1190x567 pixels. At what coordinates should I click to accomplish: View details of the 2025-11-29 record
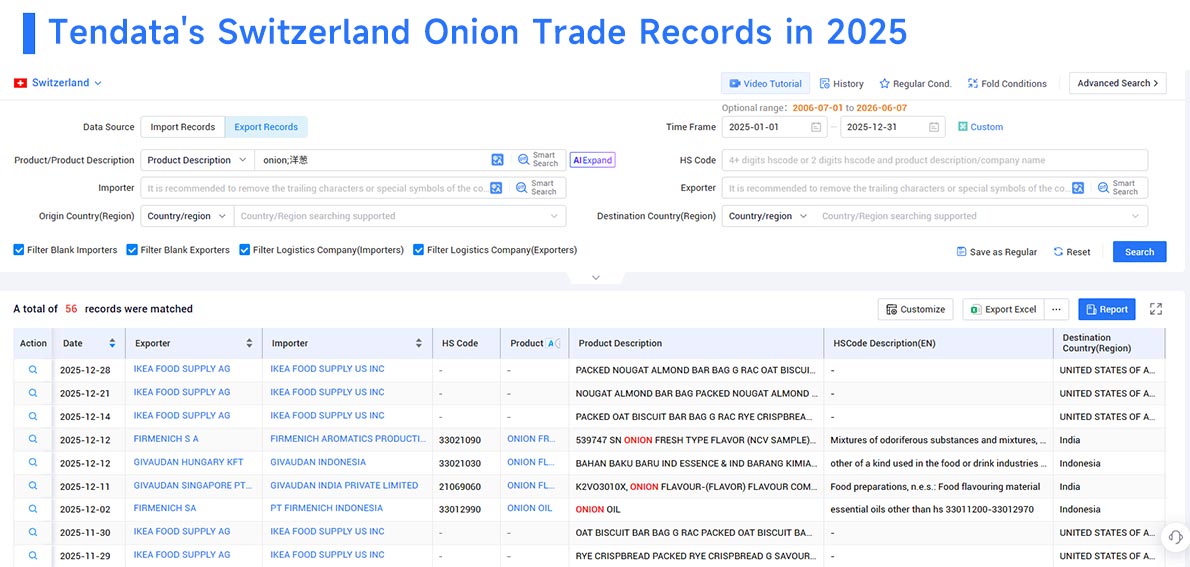click(x=33, y=555)
